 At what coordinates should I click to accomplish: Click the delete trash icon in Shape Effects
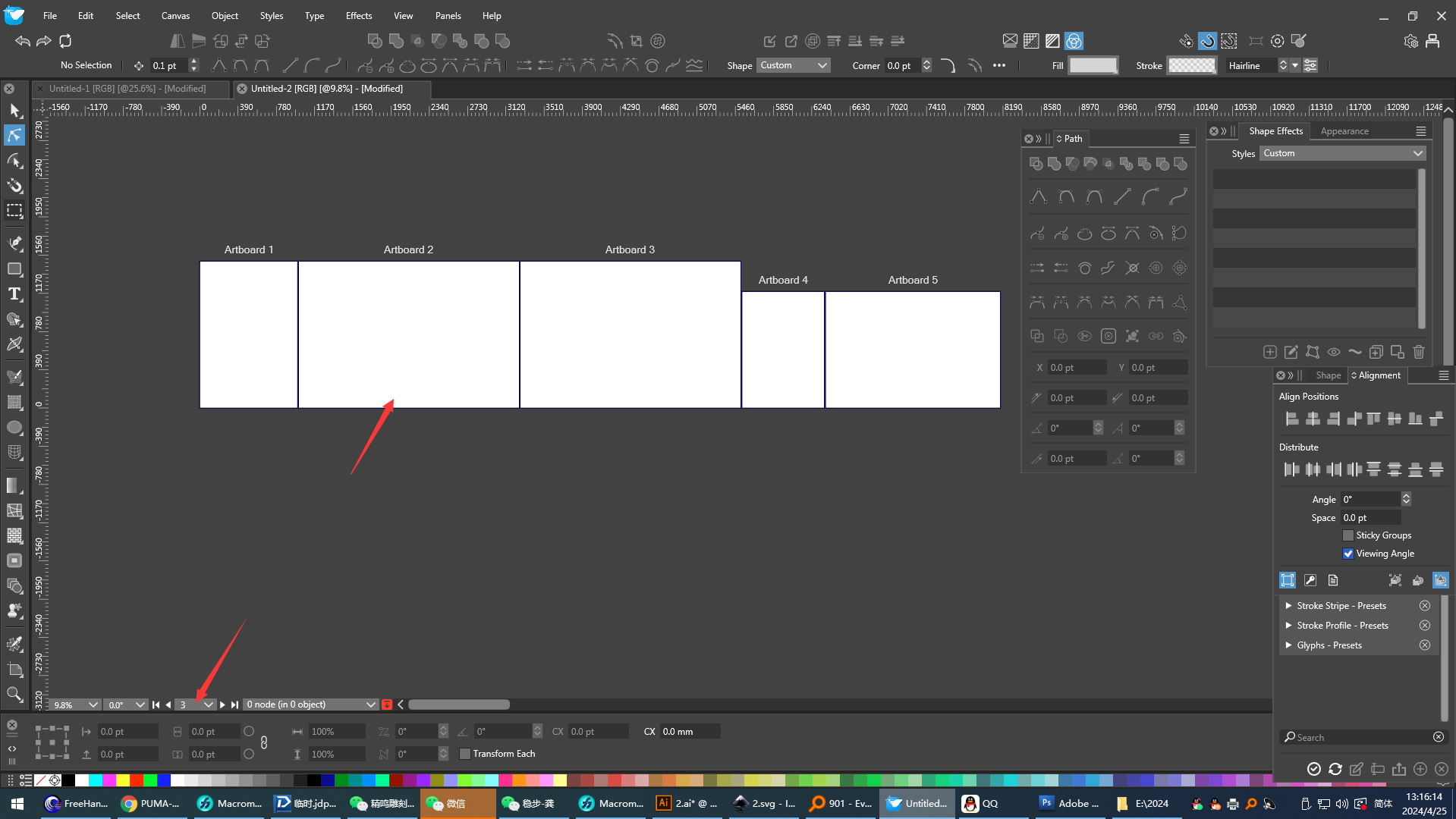coord(1419,352)
